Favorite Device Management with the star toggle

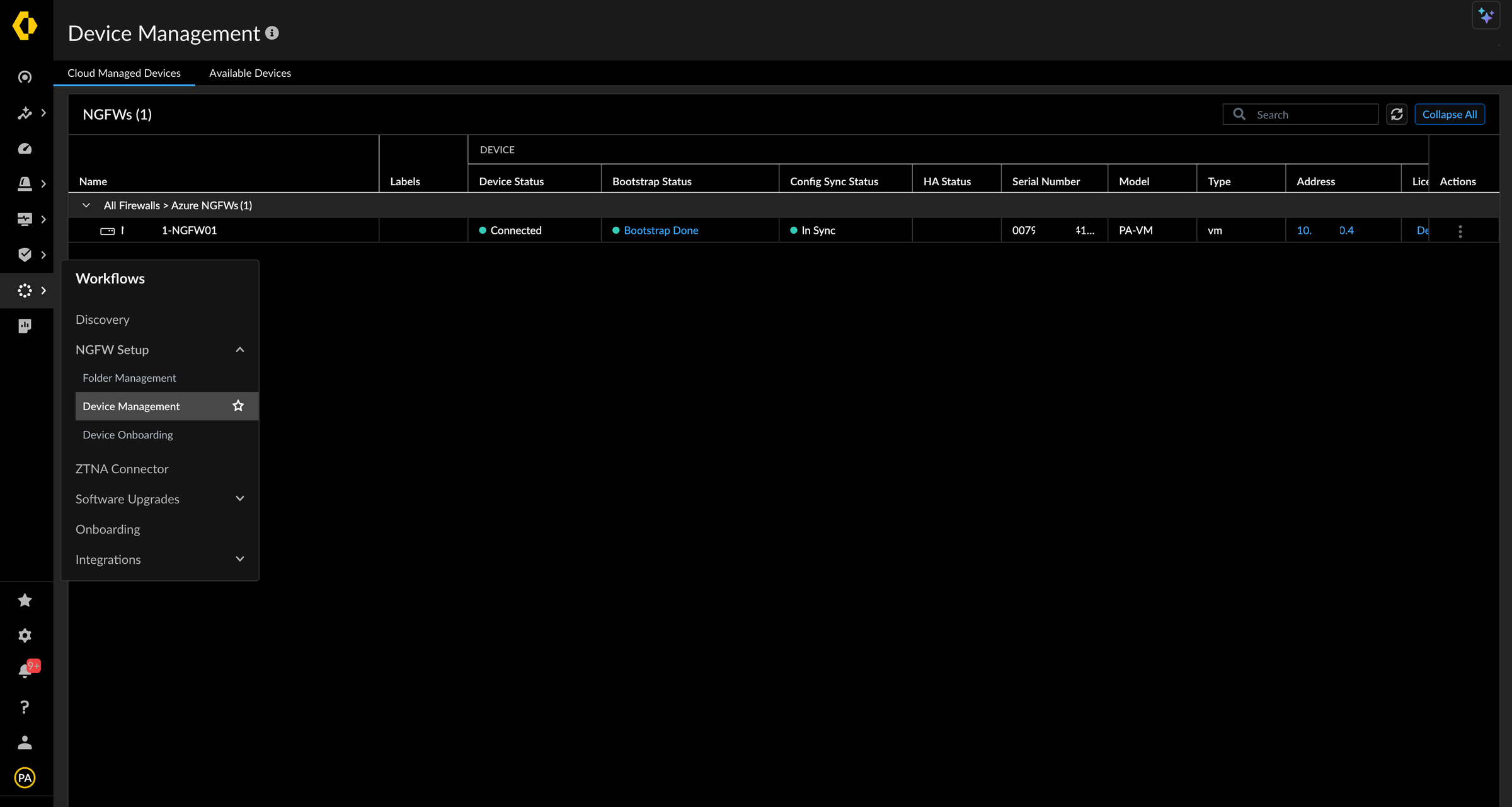click(x=238, y=406)
